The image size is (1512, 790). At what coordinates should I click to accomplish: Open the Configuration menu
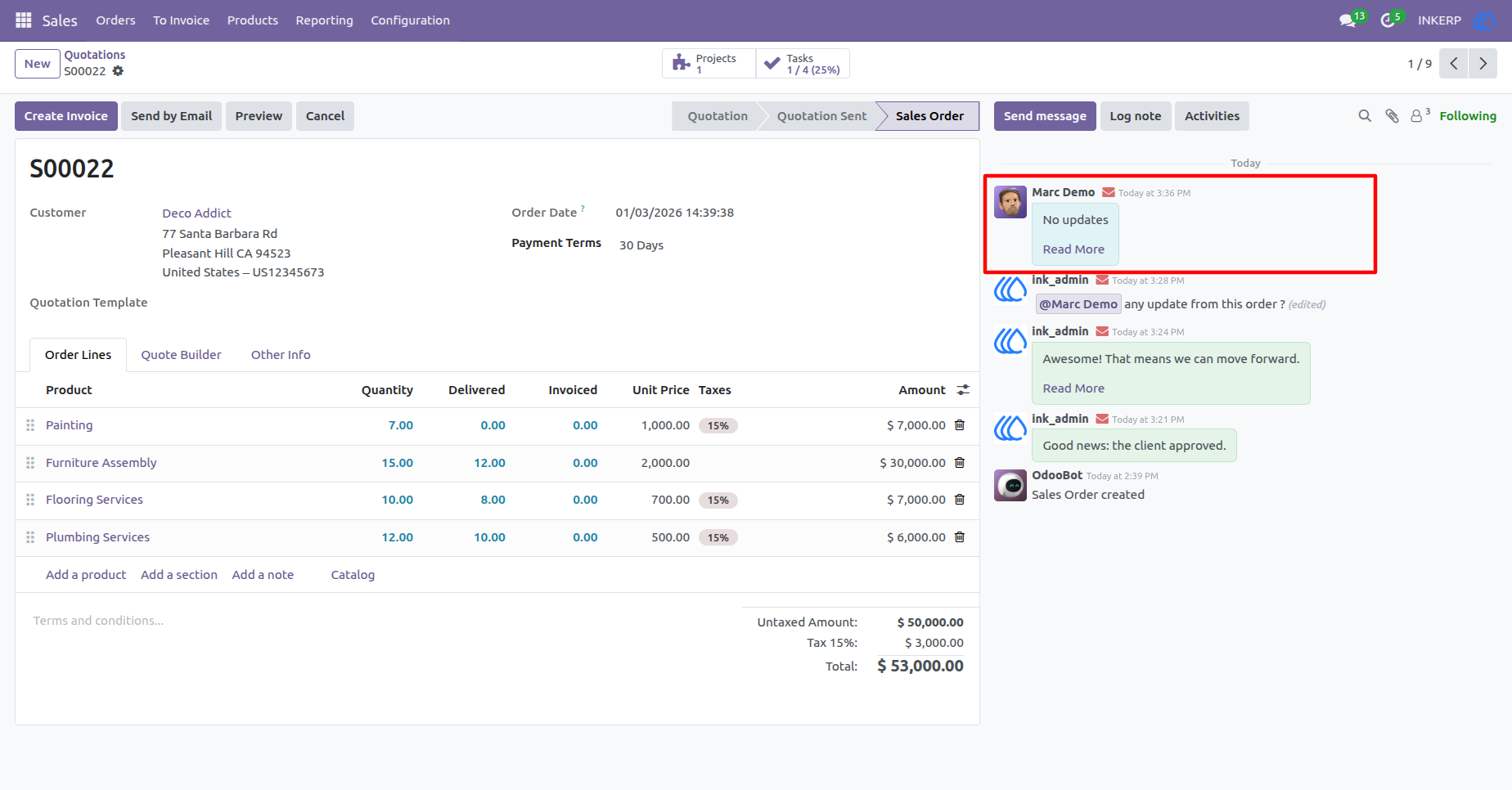tap(410, 20)
